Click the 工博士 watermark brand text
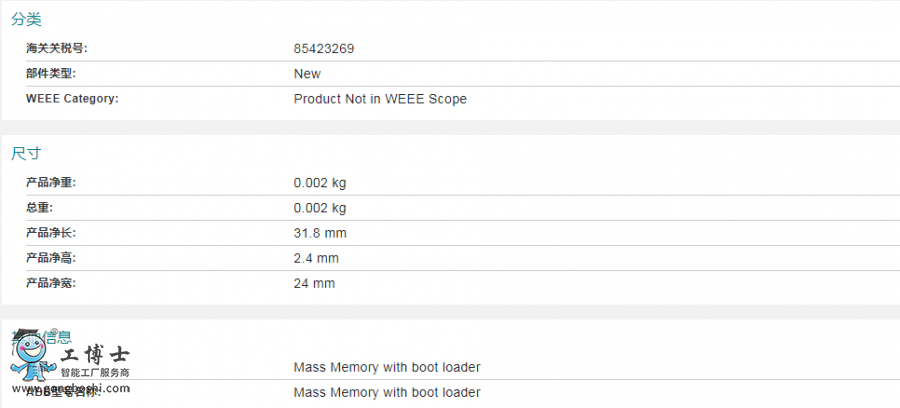Screen dimensions: 900x408 point(95,355)
